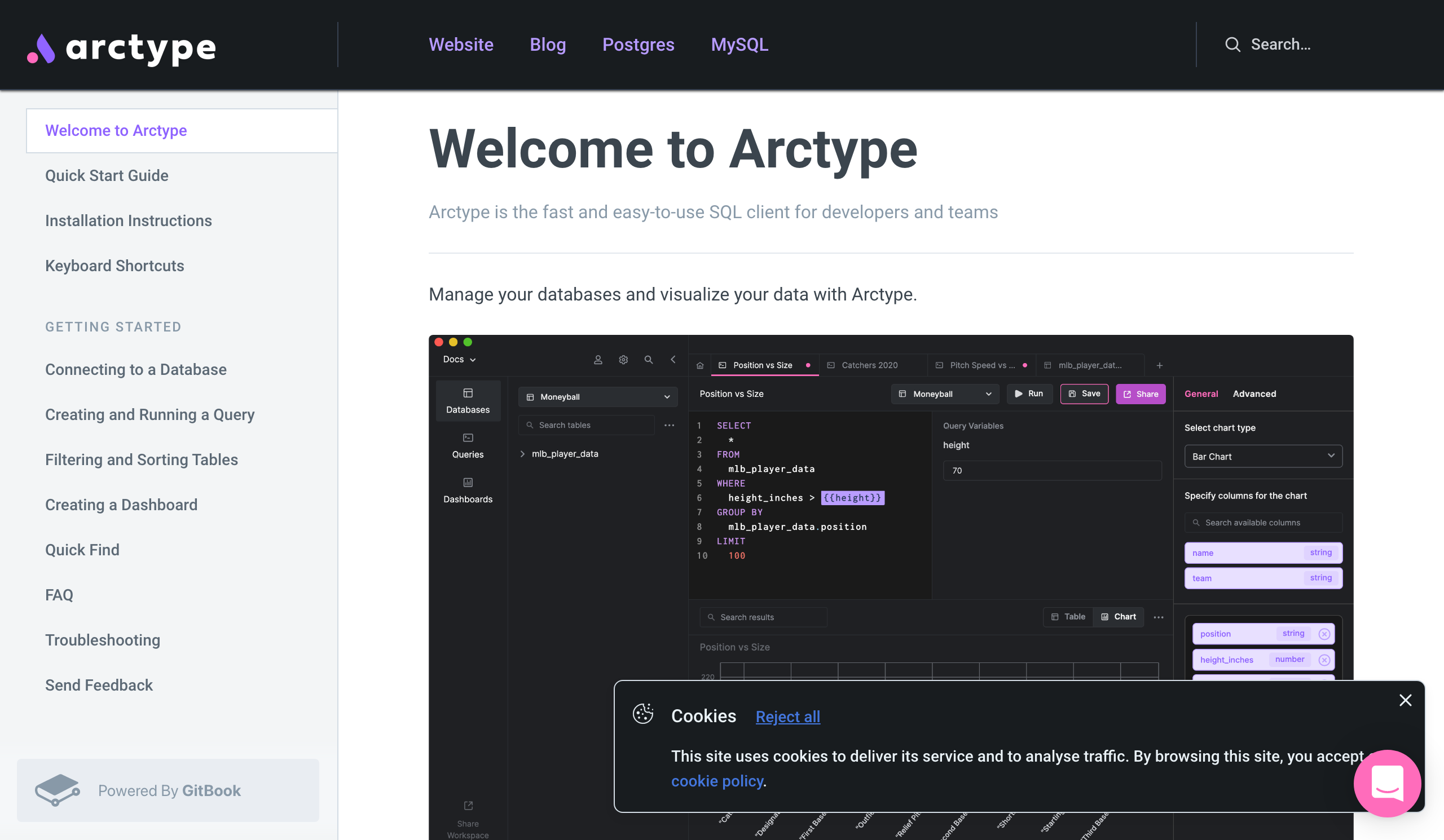The image size is (1444, 840).
Task: Open the Bar Chart type dropdown
Action: (1263, 456)
